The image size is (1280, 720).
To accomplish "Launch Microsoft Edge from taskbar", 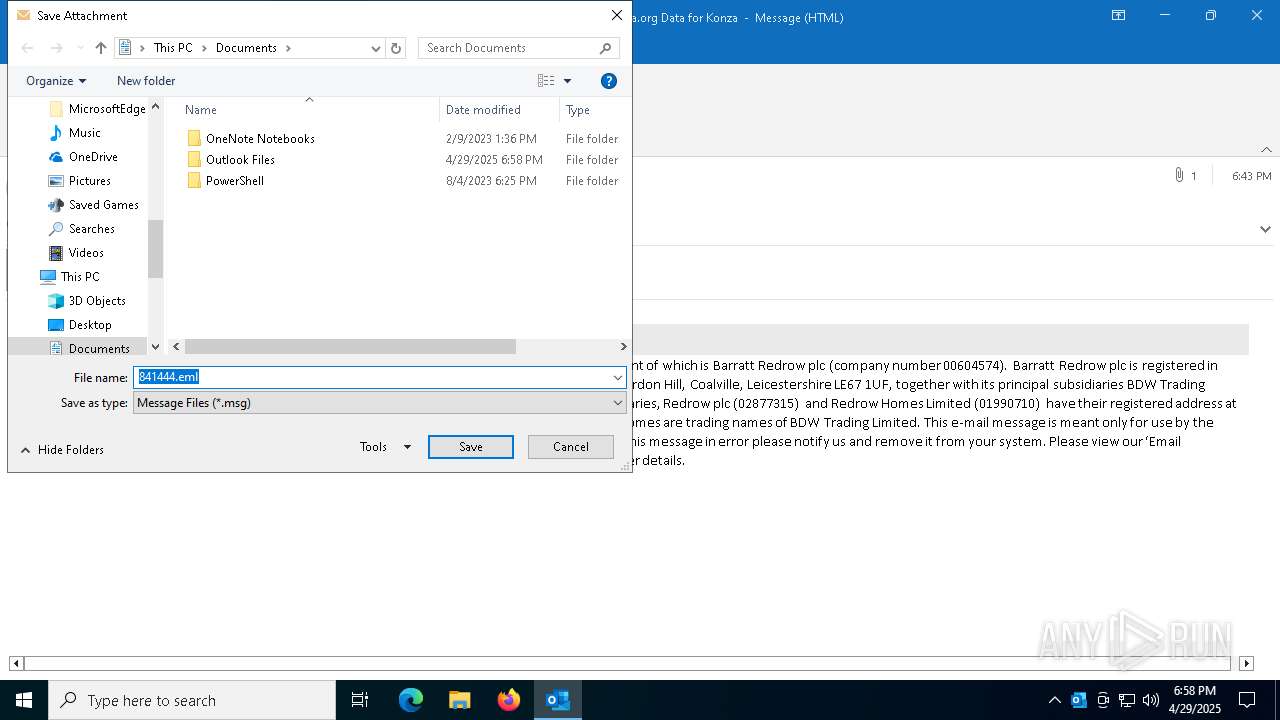I will pyautogui.click(x=411, y=700).
